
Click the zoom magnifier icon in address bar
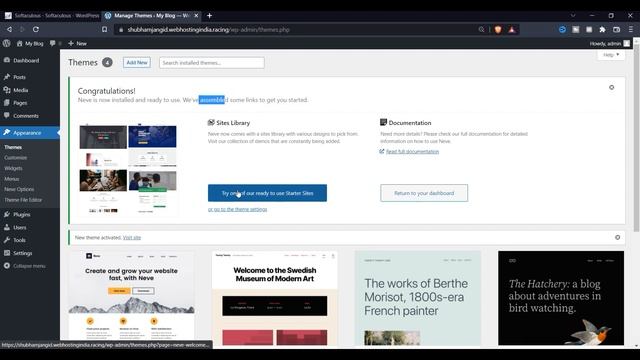click(x=482, y=29)
